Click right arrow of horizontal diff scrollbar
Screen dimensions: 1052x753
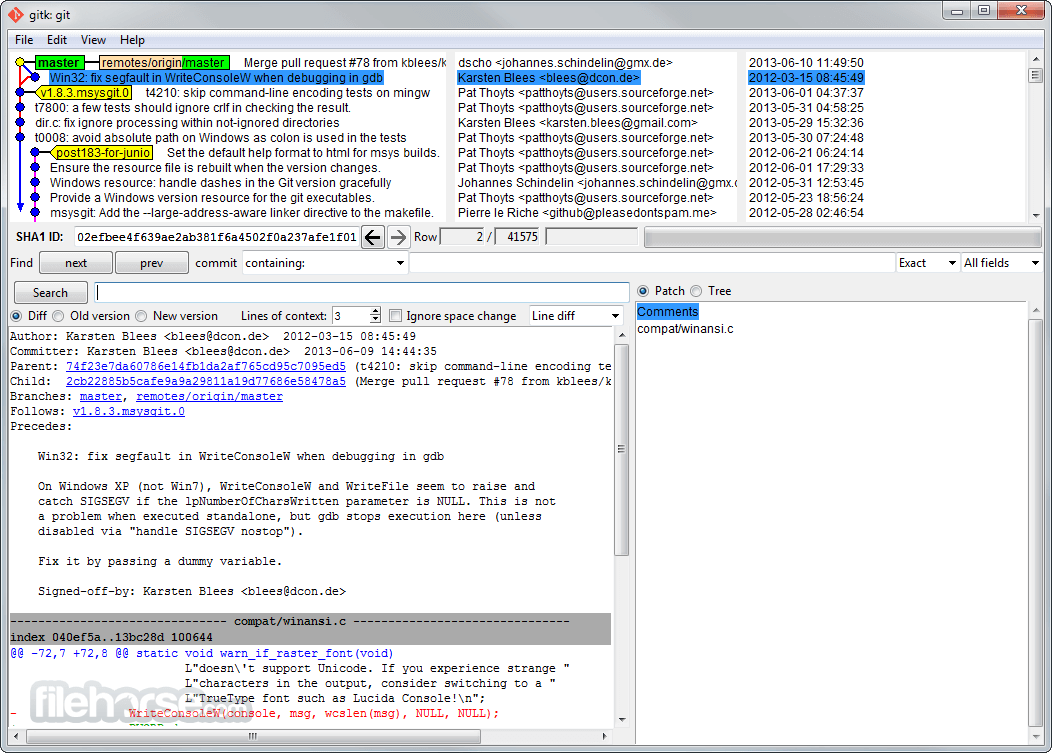pos(604,736)
